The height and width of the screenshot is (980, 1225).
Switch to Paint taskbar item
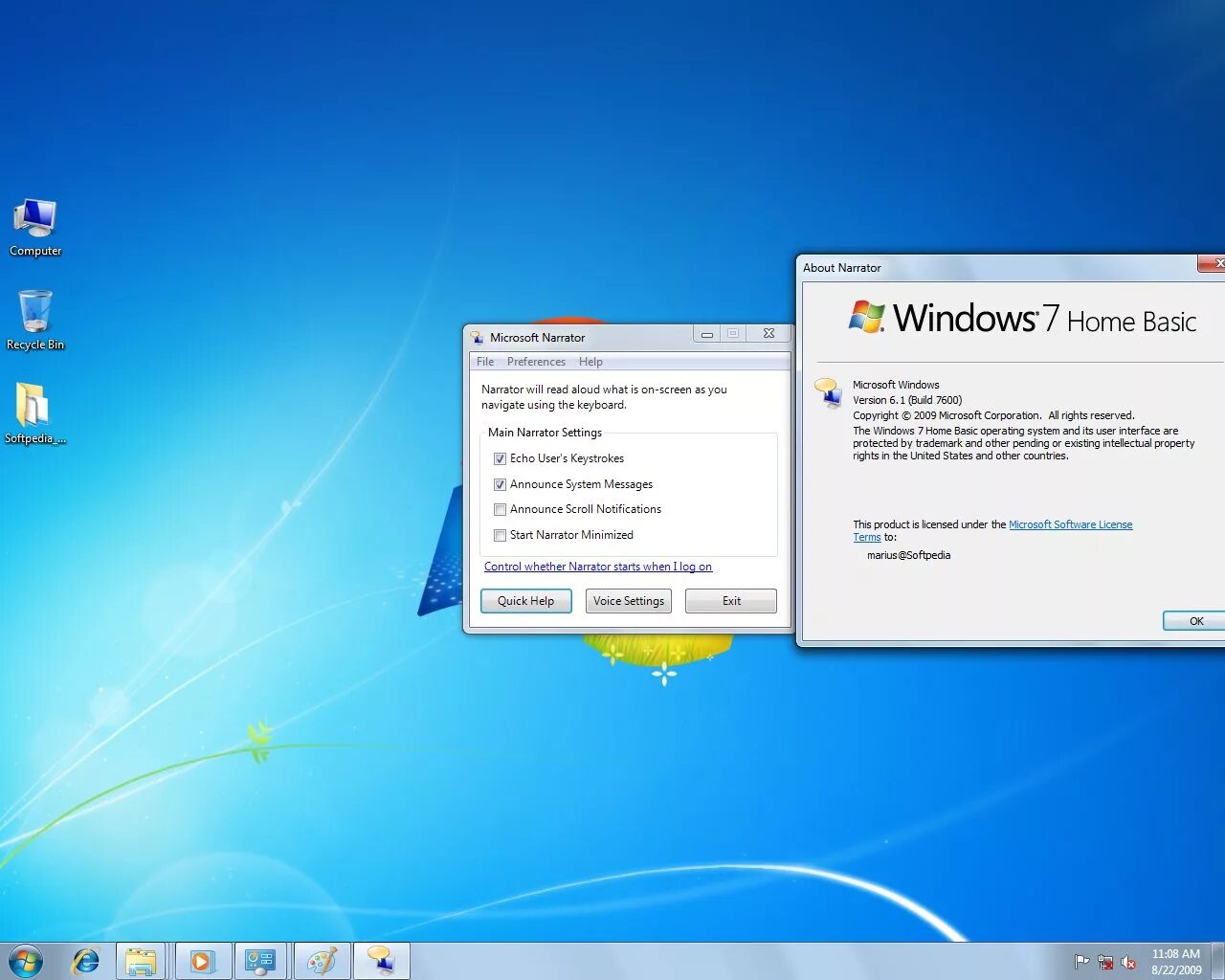point(322,961)
